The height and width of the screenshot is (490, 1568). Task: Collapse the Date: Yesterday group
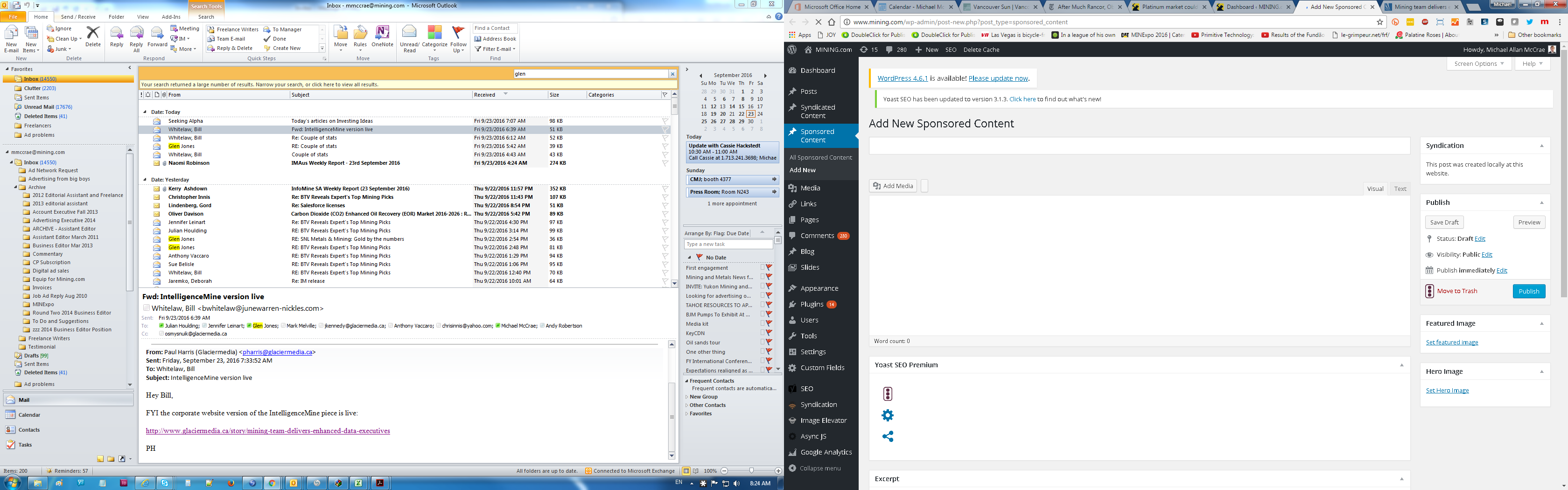point(145,180)
